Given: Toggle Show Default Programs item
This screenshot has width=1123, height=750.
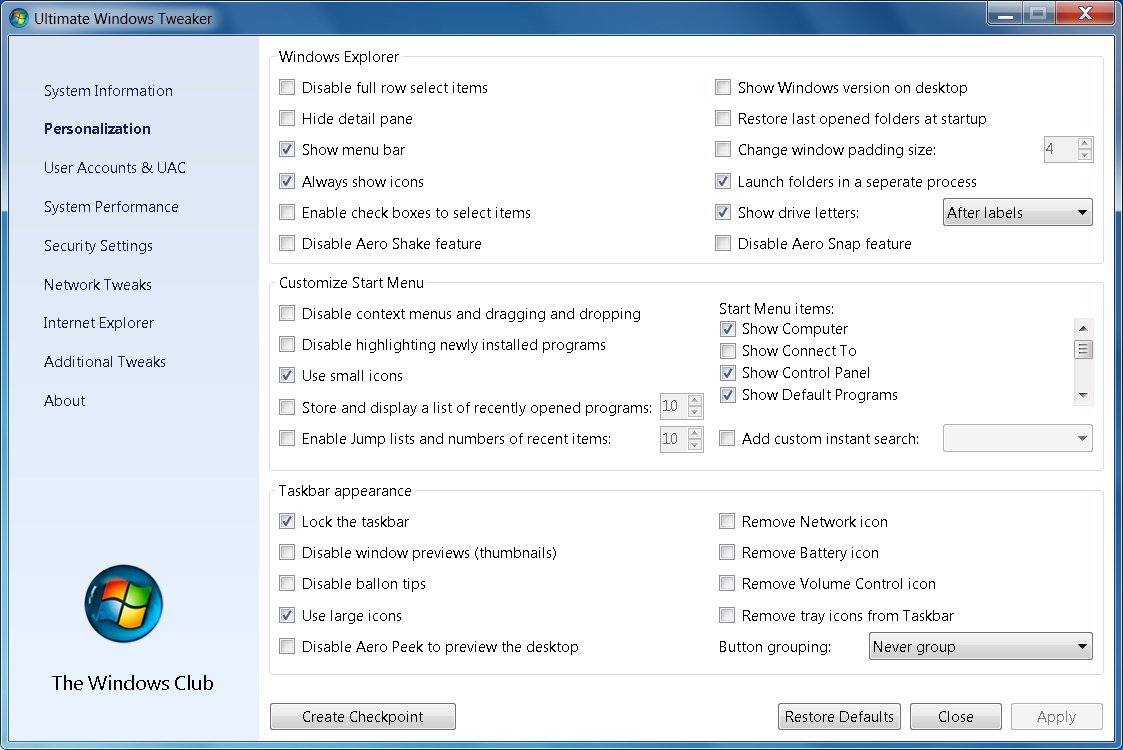Looking at the screenshot, I should tap(728, 395).
